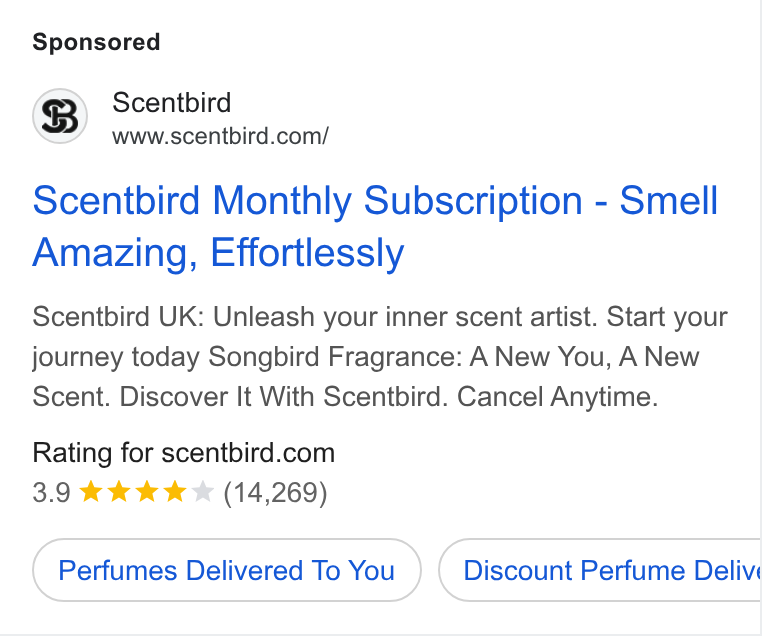
Task: Click the Sponsored label
Action: 96,42
